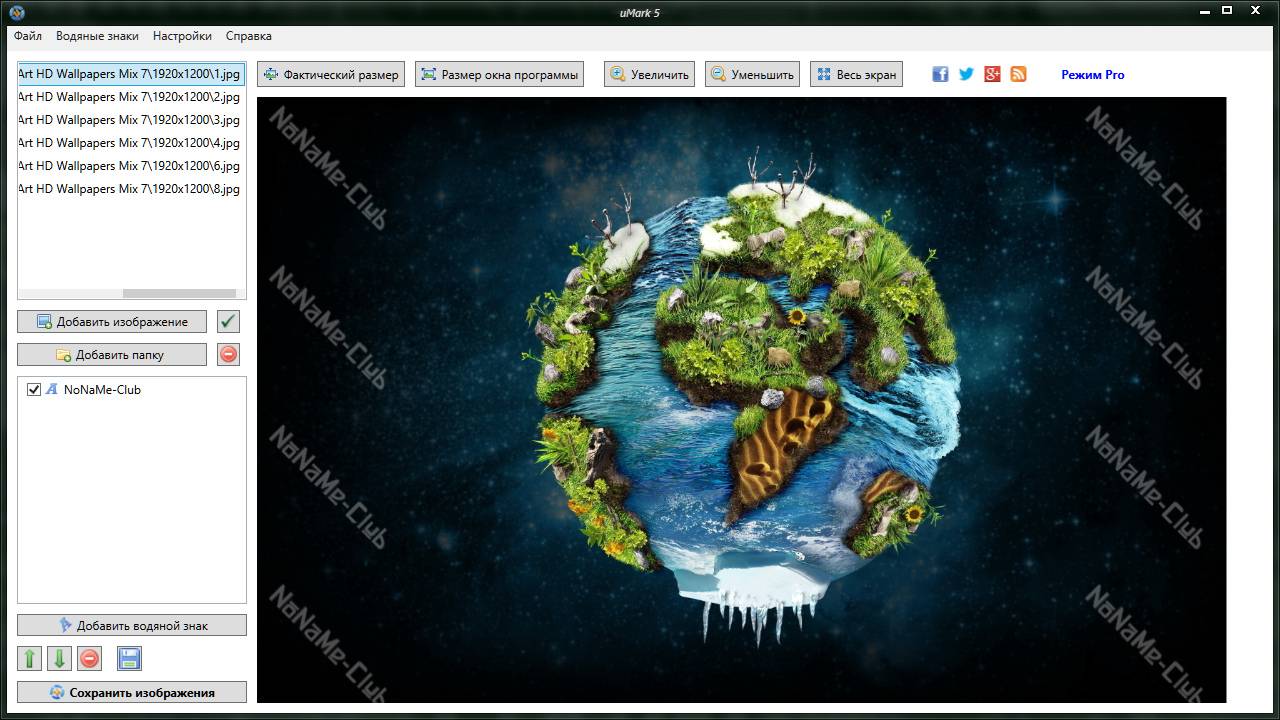This screenshot has width=1280, height=720.
Task: Open the RSS feed icon
Action: 1018,74
